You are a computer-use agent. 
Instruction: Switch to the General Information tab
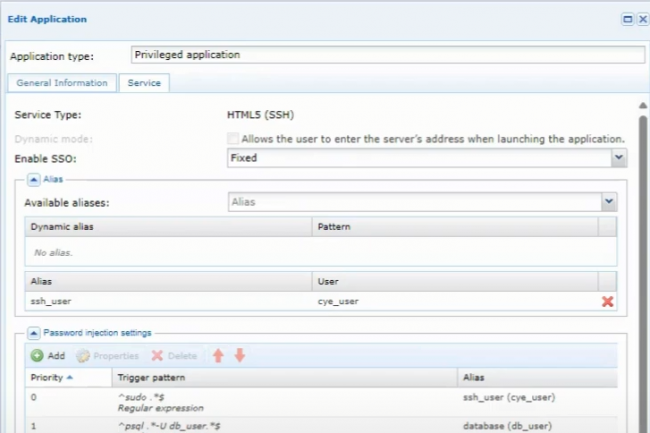coord(62,83)
